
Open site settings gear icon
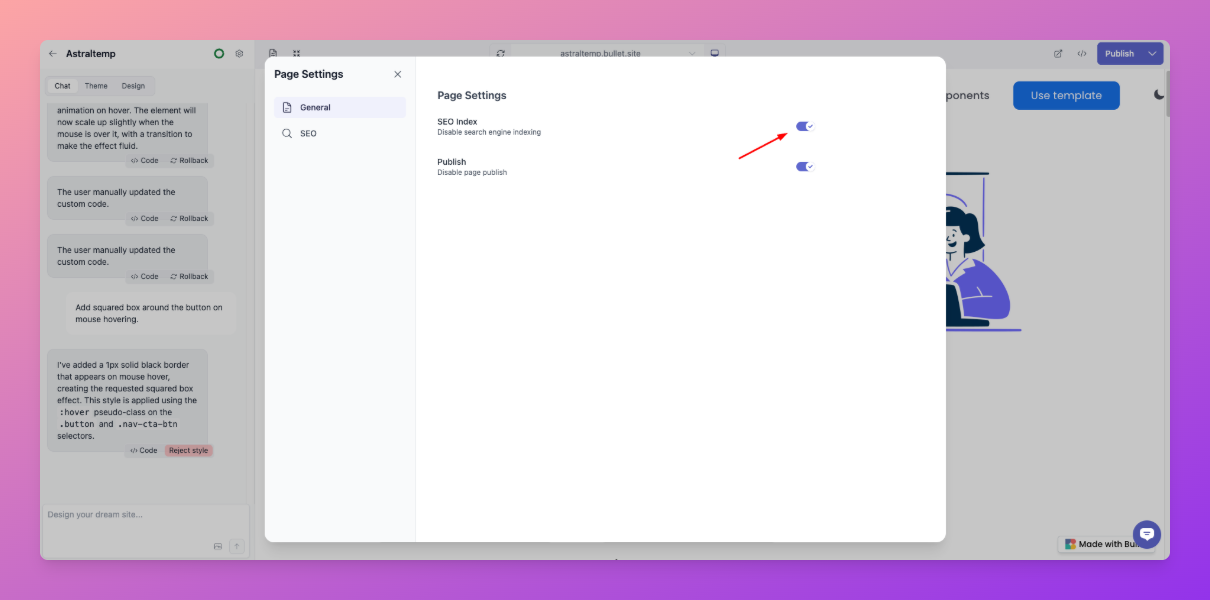click(239, 54)
